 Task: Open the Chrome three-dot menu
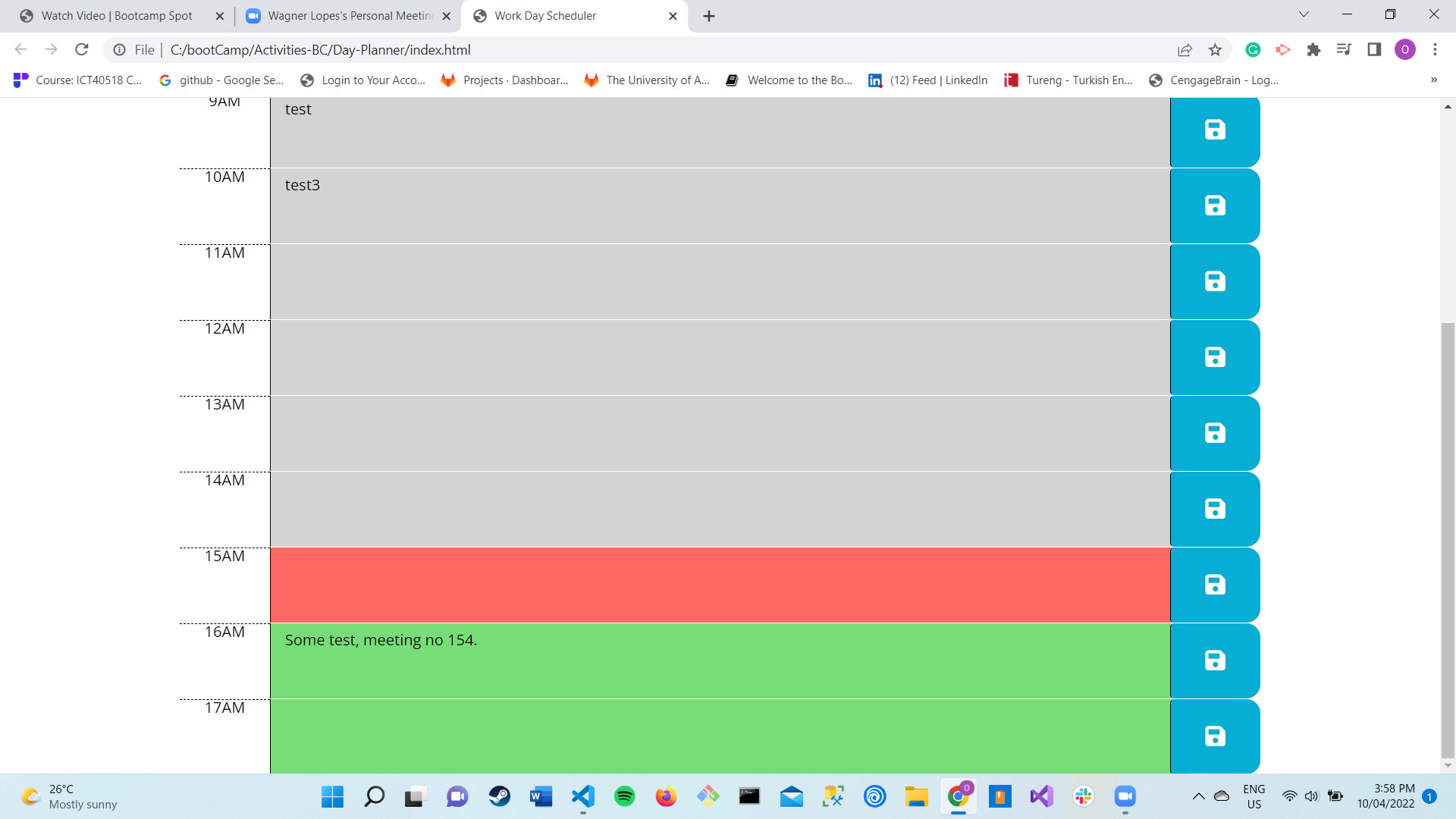click(1435, 49)
